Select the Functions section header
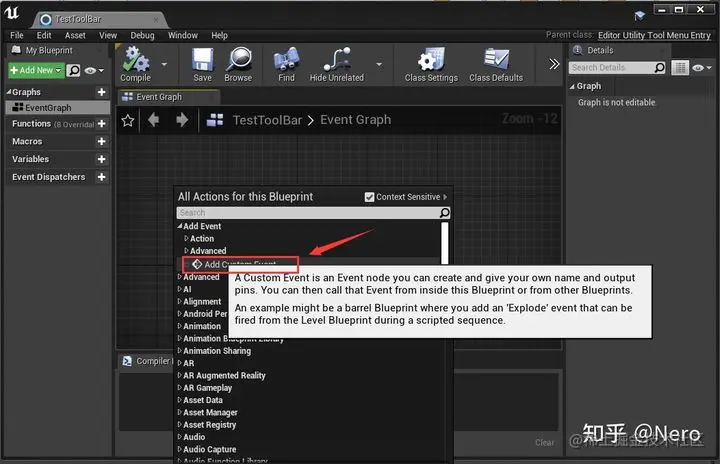 coord(31,124)
